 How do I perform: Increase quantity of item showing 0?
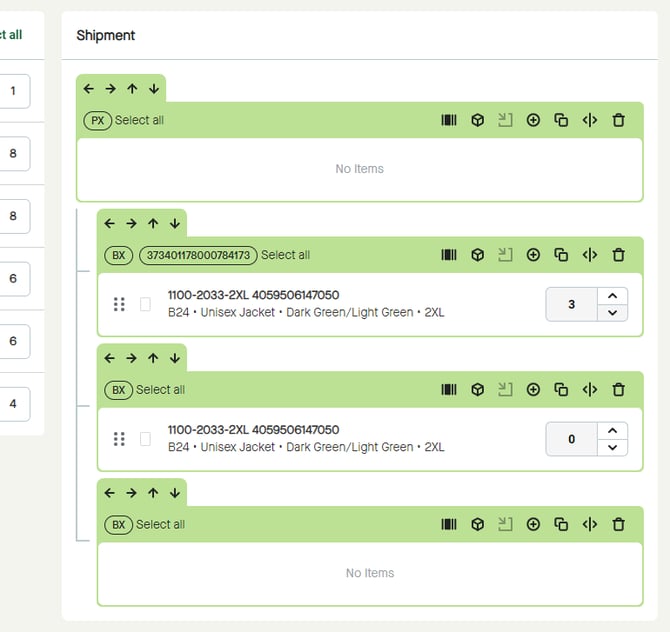pyautogui.click(x=612, y=431)
